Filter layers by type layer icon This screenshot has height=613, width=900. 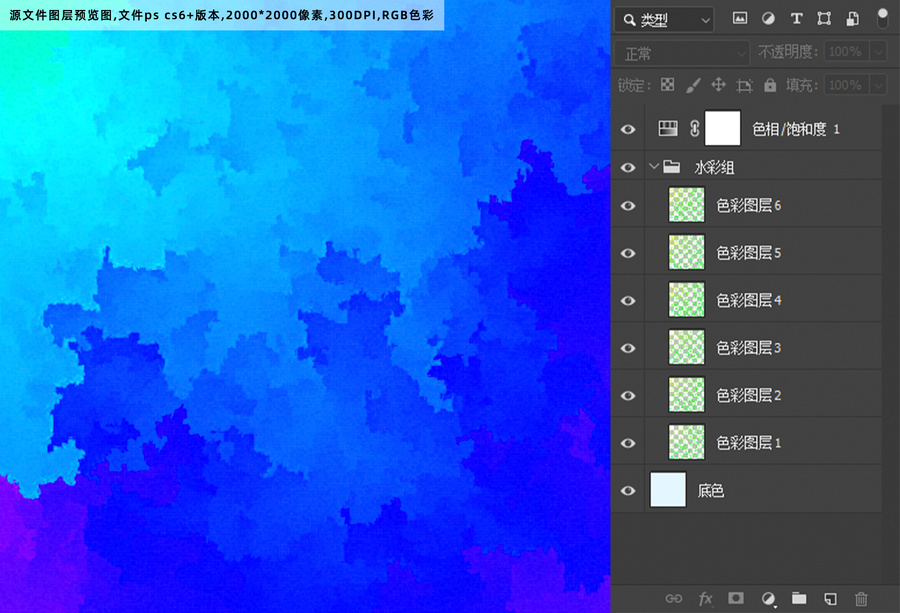click(x=796, y=19)
